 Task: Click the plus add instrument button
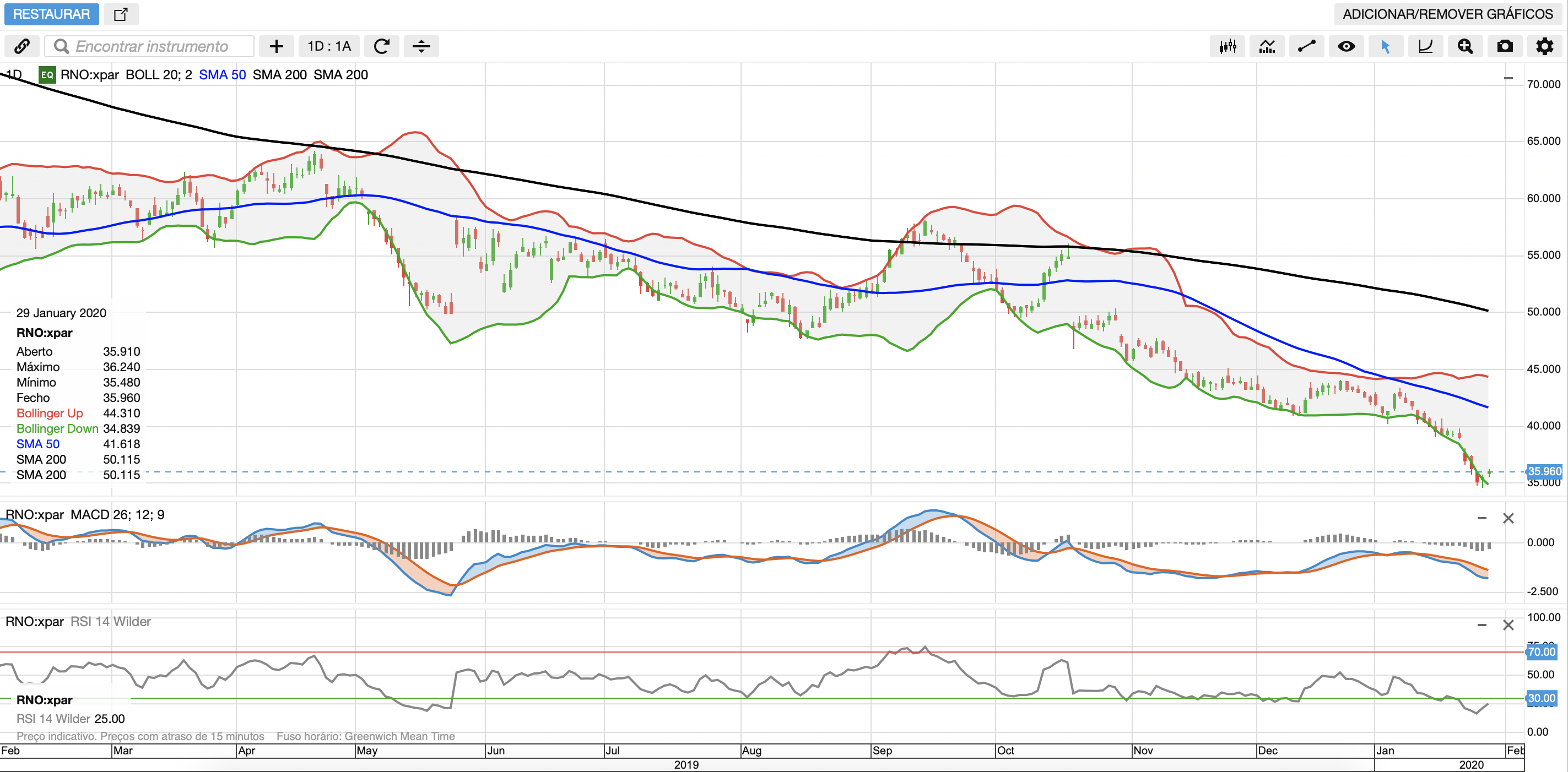(277, 46)
